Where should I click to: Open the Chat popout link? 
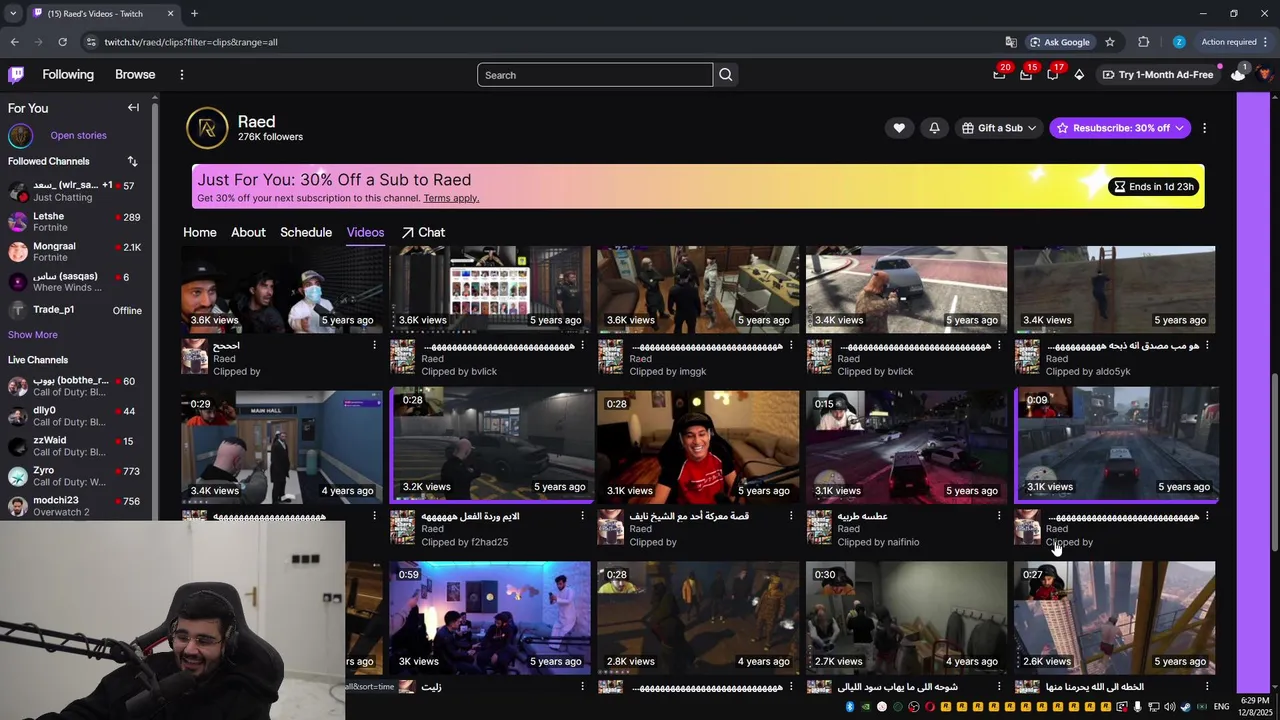[x=424, y=232]
